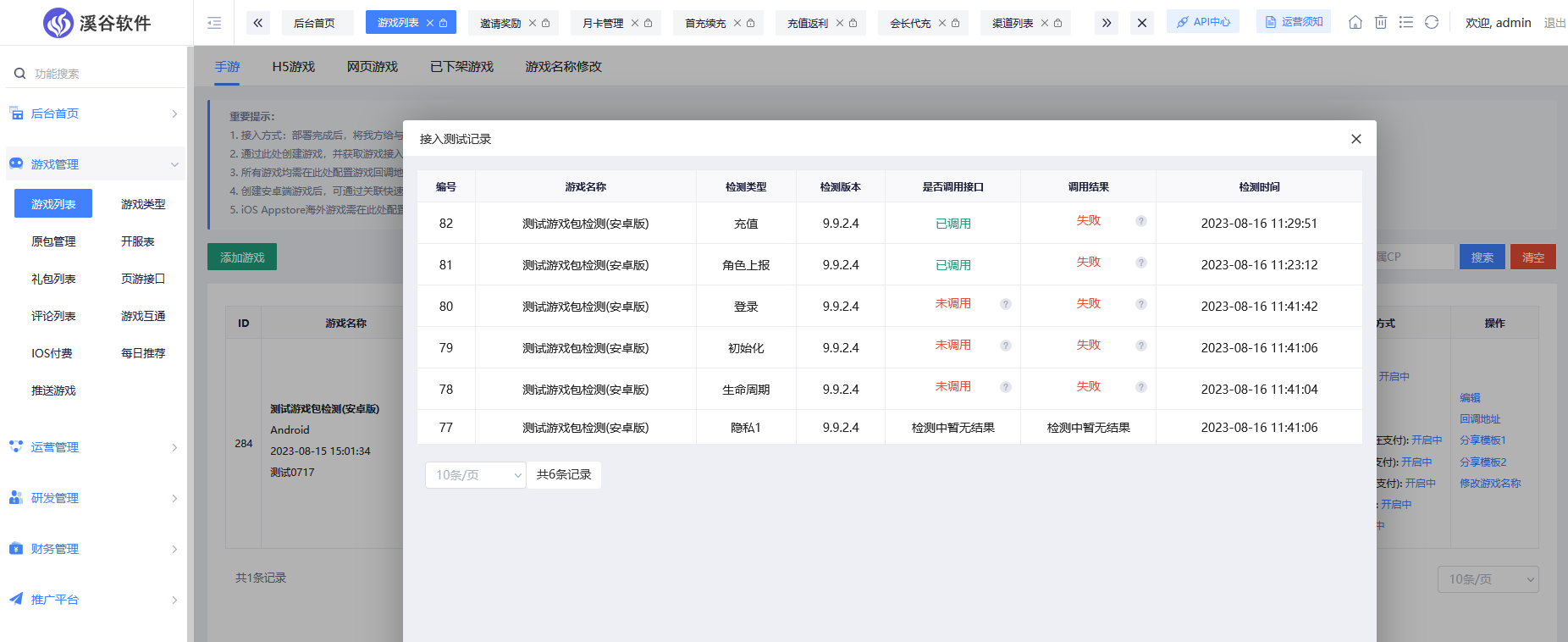
Task: Lock the 渠道列表 tab icon
Action: click(1057, 23)
